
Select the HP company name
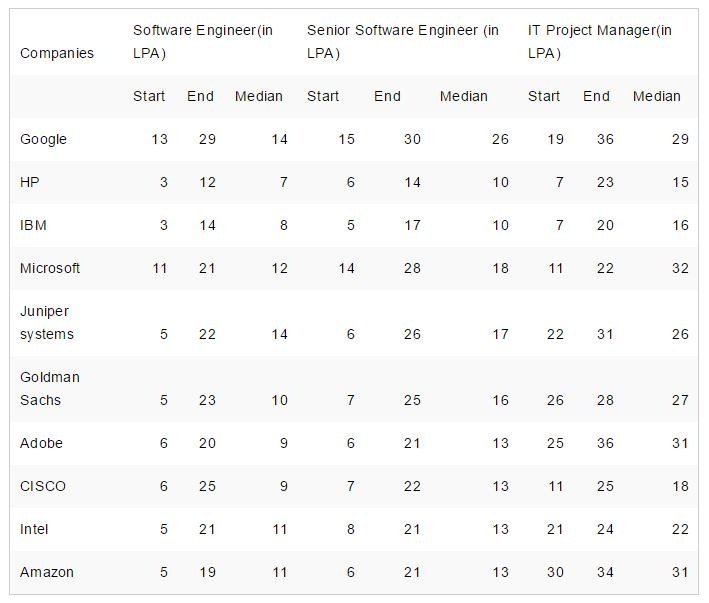point(29,182)
